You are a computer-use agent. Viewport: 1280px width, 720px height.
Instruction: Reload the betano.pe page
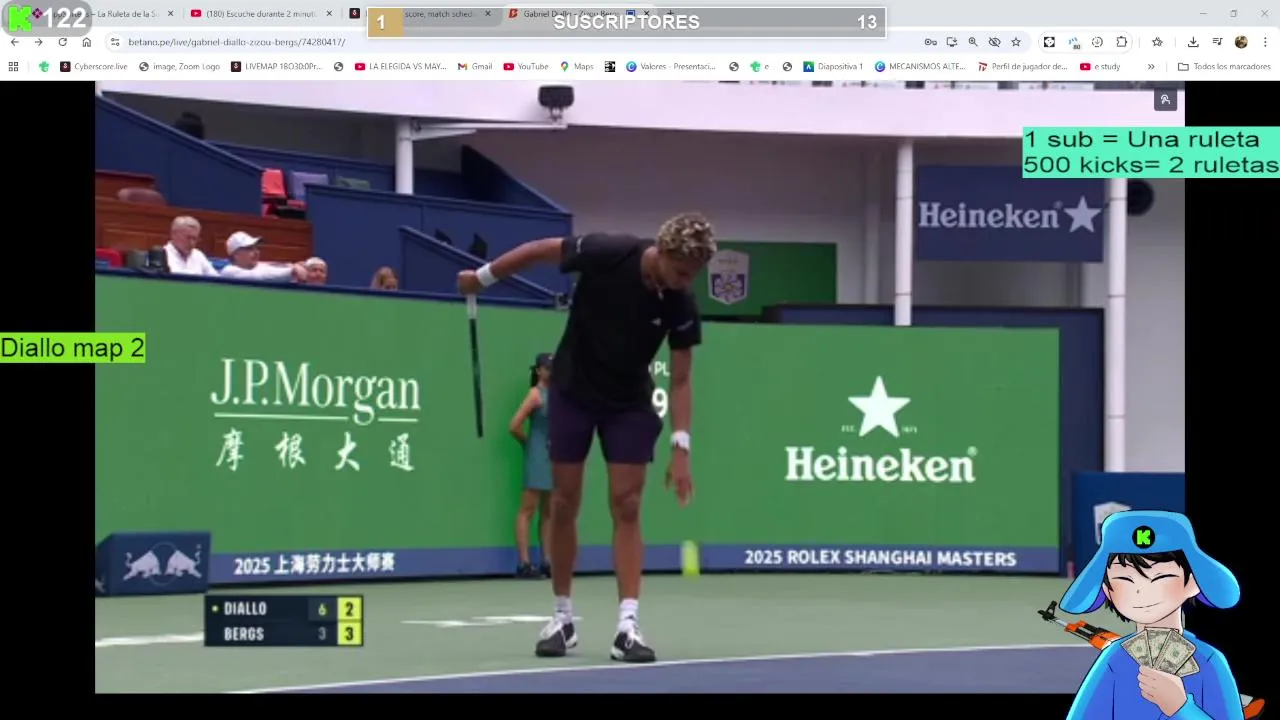(62, 42)
